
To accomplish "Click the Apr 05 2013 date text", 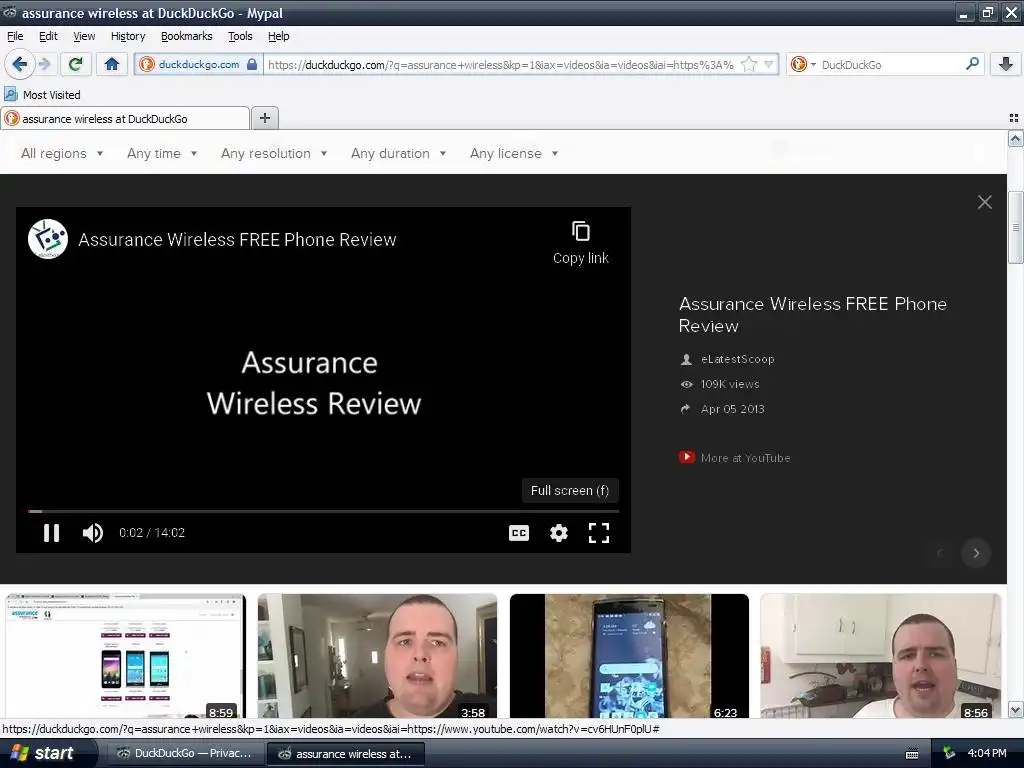I will pos(732,409).
